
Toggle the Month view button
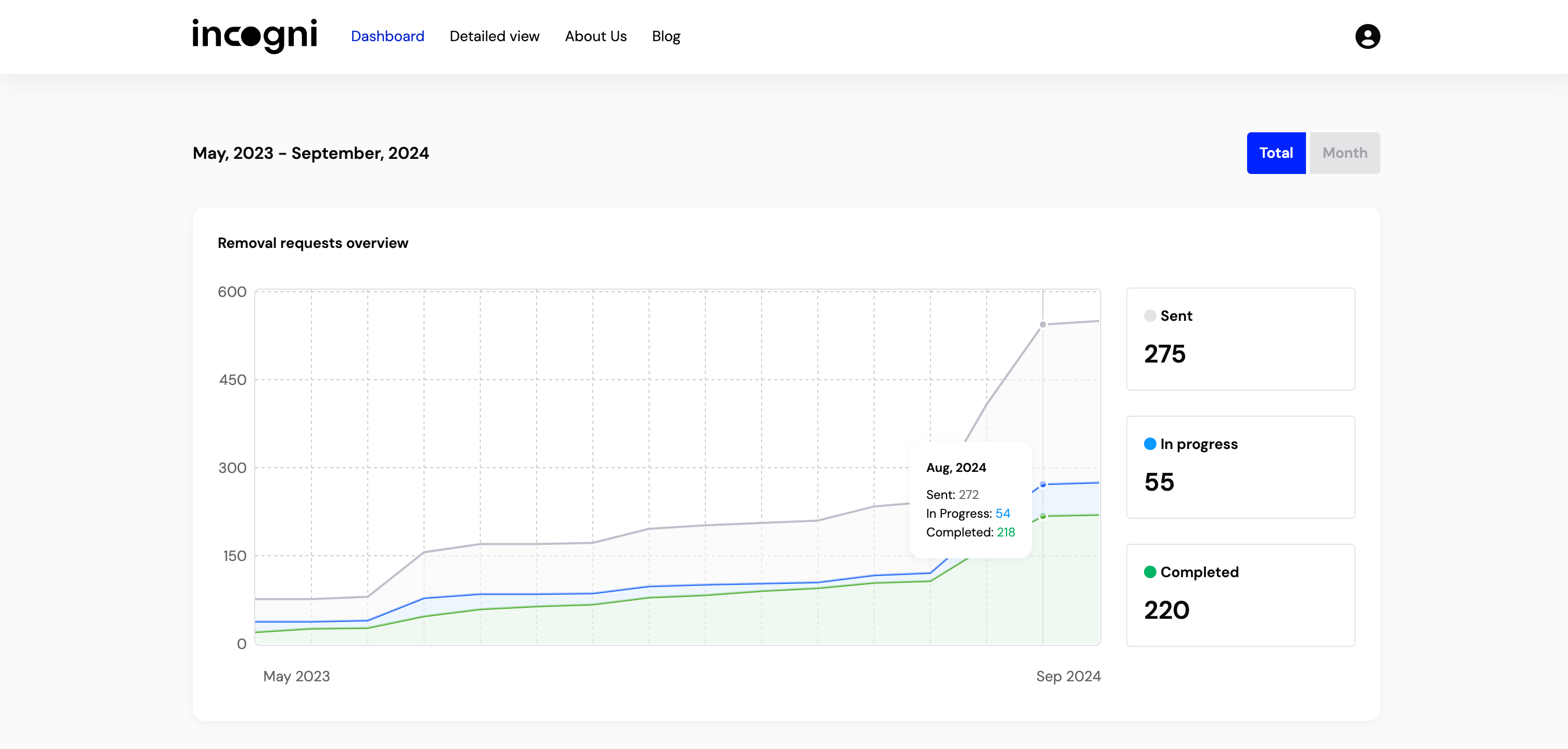point(1343,153)
